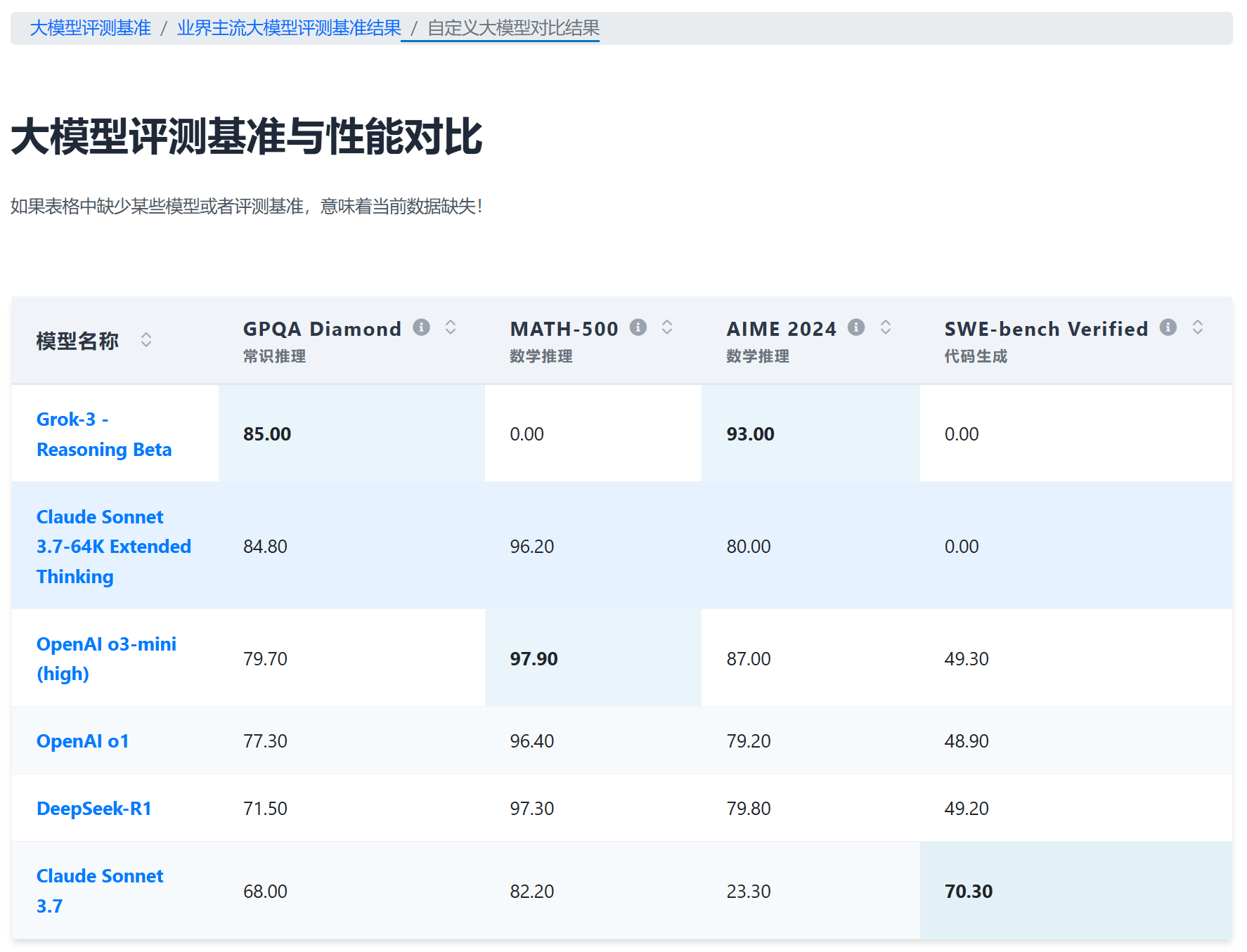Click the AIME 2024 column header text

coord(782,329)
